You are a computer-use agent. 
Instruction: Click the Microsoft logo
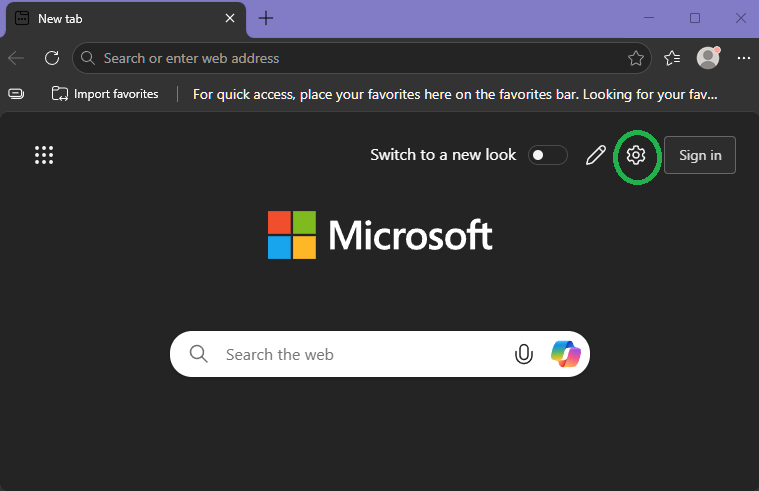pos(380,235)
